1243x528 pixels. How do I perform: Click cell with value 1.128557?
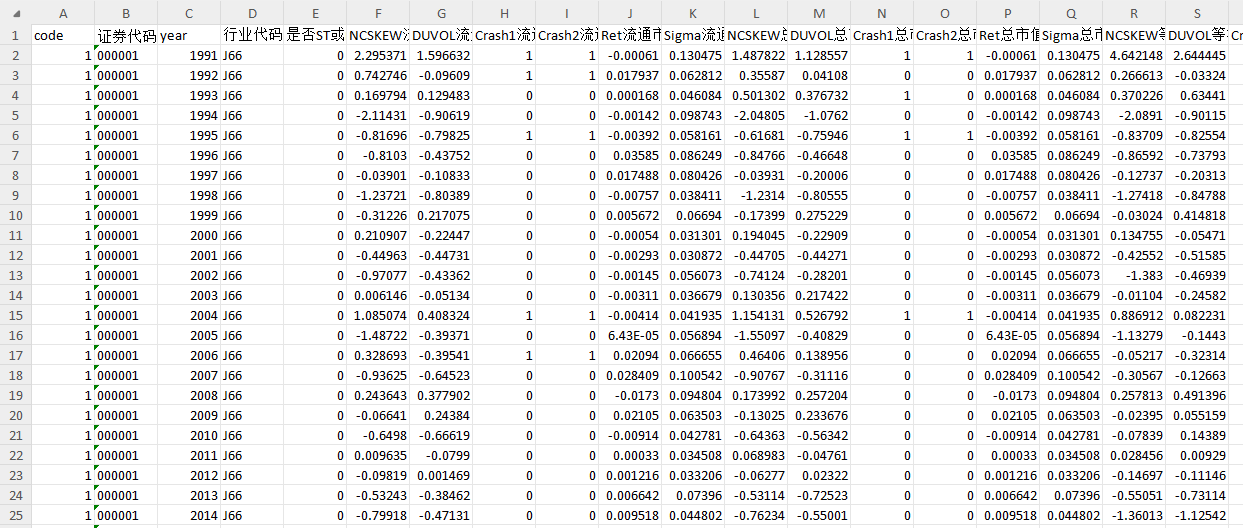coord(819,55)
